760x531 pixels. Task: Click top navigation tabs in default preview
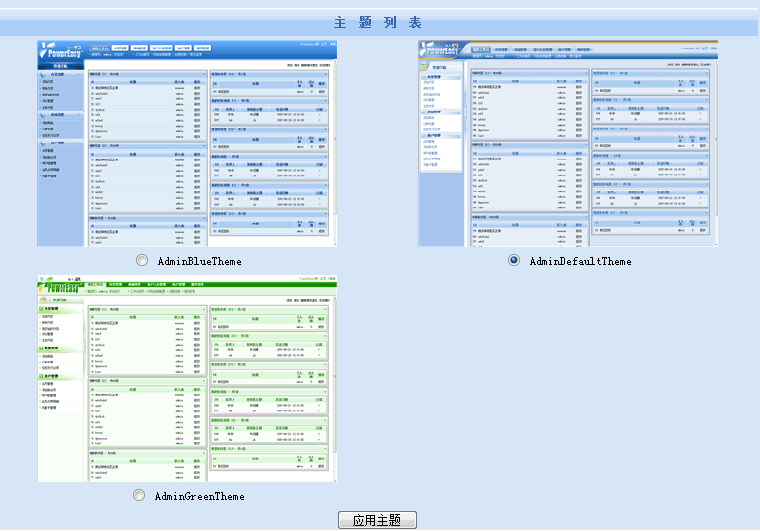point(540,48)
